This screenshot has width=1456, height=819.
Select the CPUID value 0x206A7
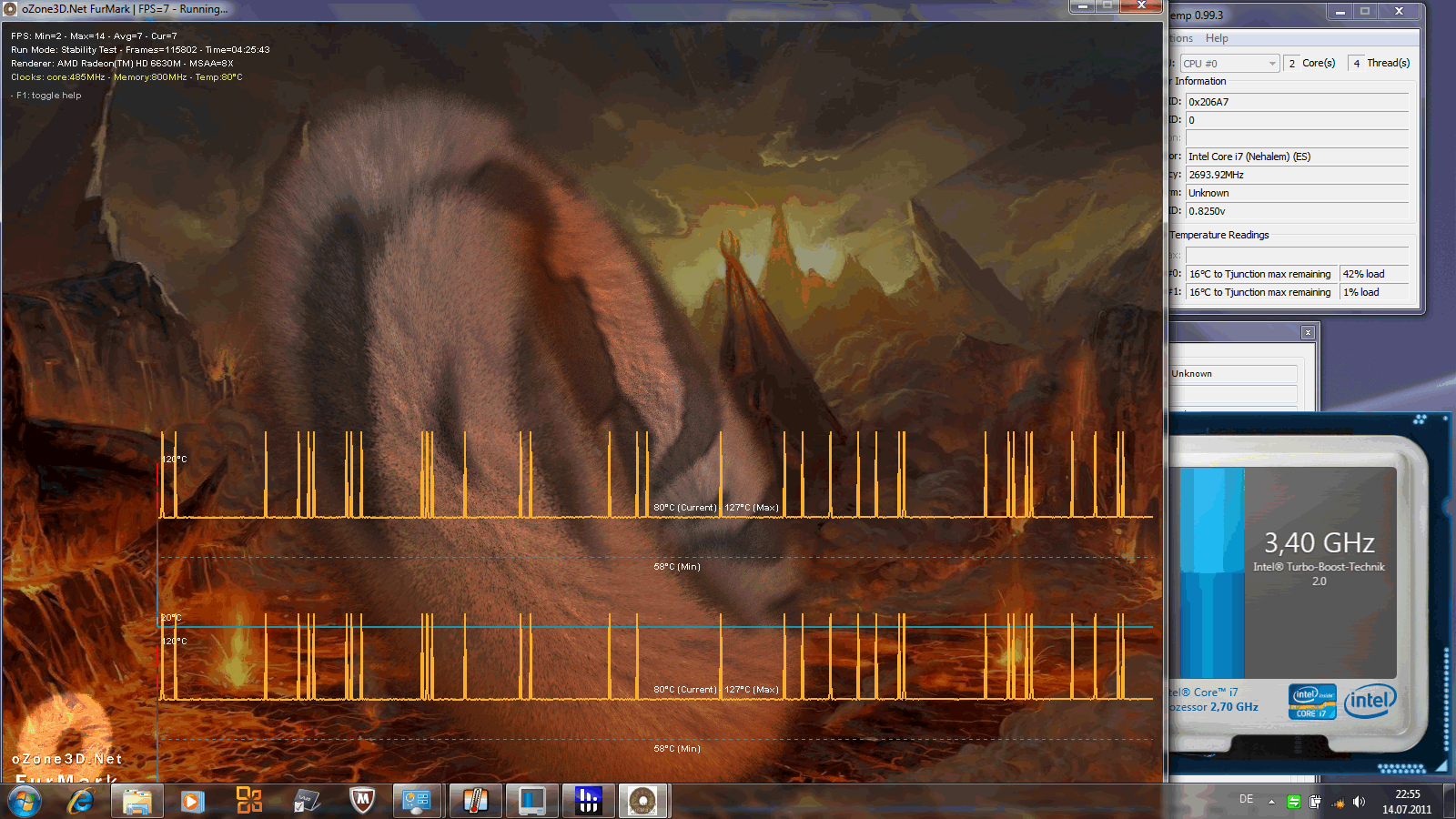1297,102
